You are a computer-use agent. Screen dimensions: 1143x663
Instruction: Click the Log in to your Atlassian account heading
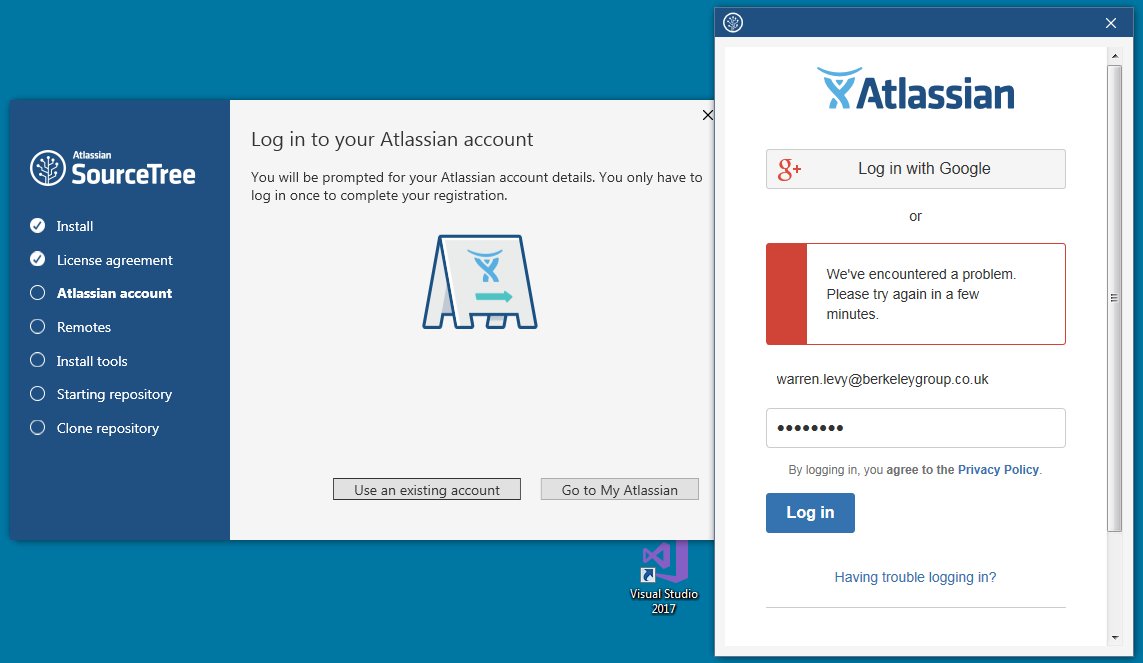tap(392, 139)
